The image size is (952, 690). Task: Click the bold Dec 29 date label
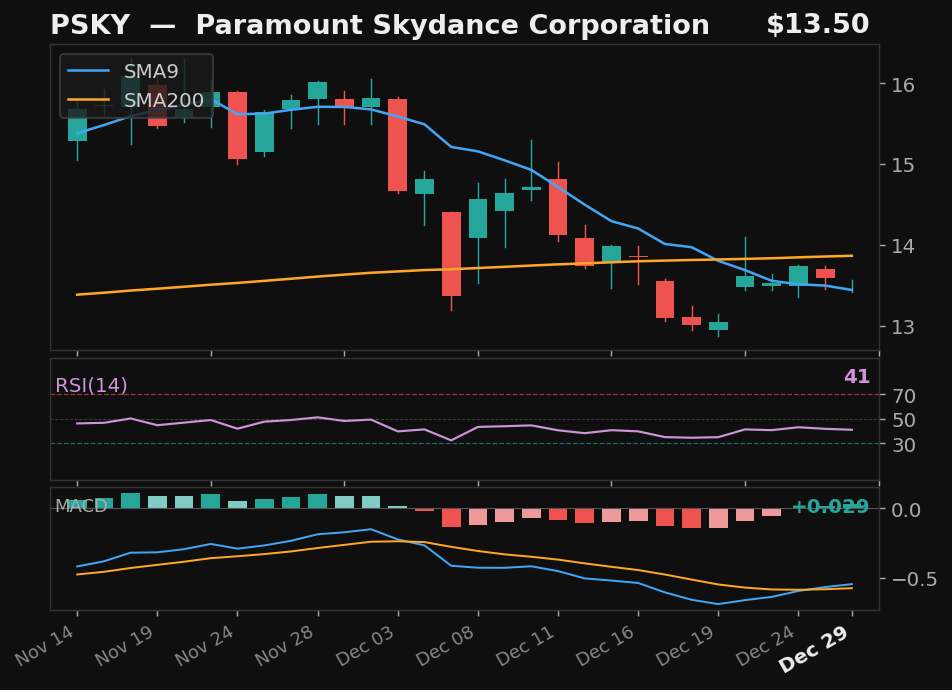(815, 648)
